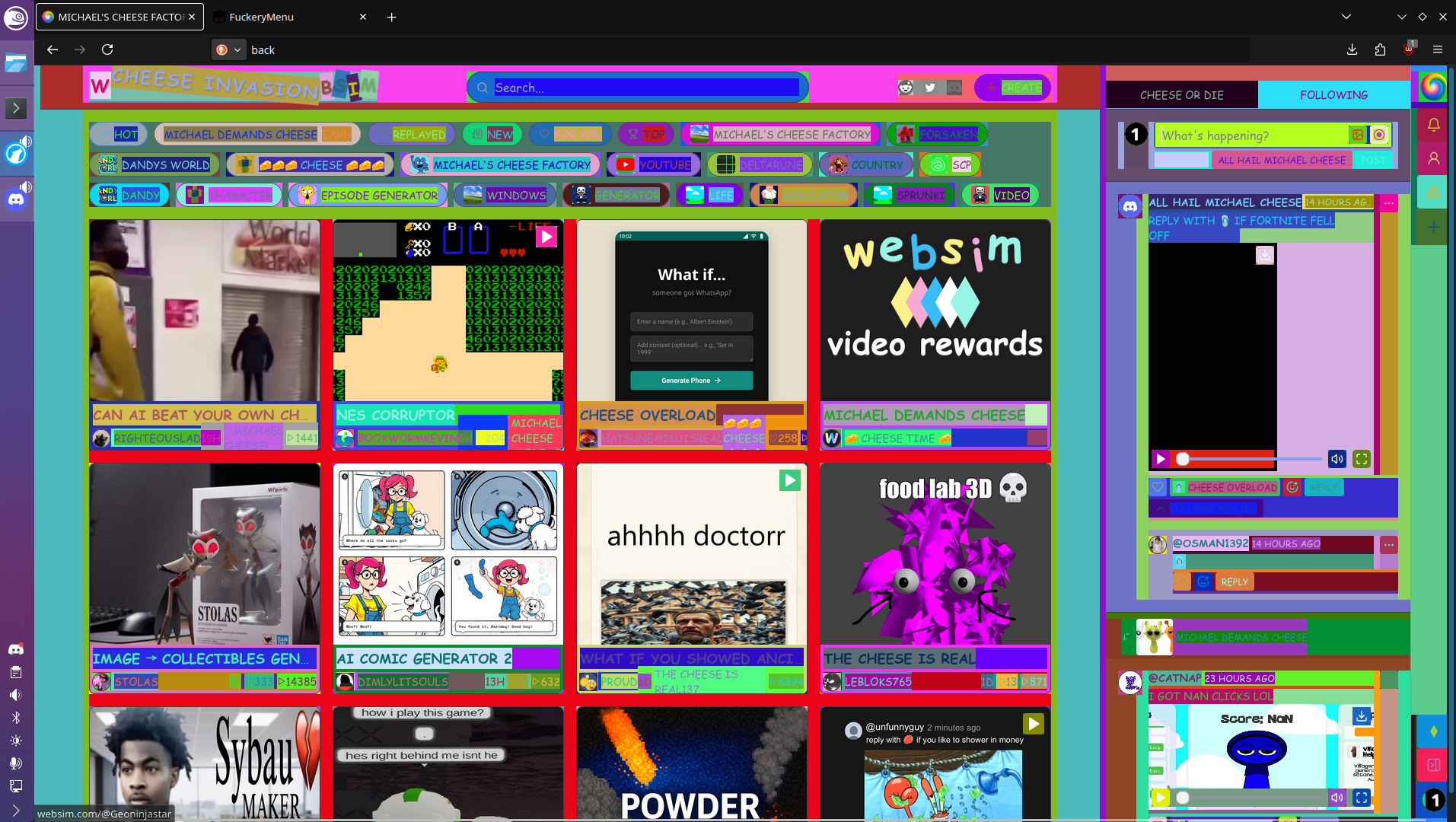
Task: Open the EPISODE GENERATOR tag
Action: [368, 195]
